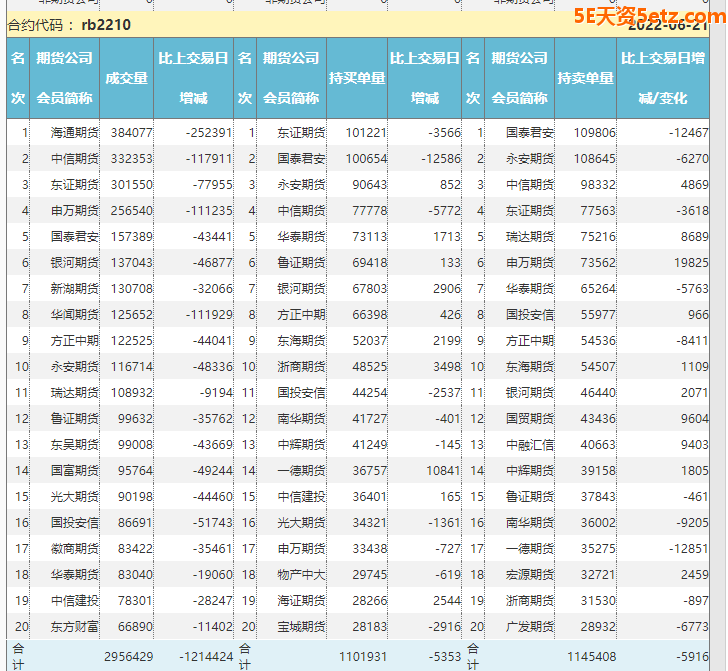Click volume value 301550

(x=131, y=185)
